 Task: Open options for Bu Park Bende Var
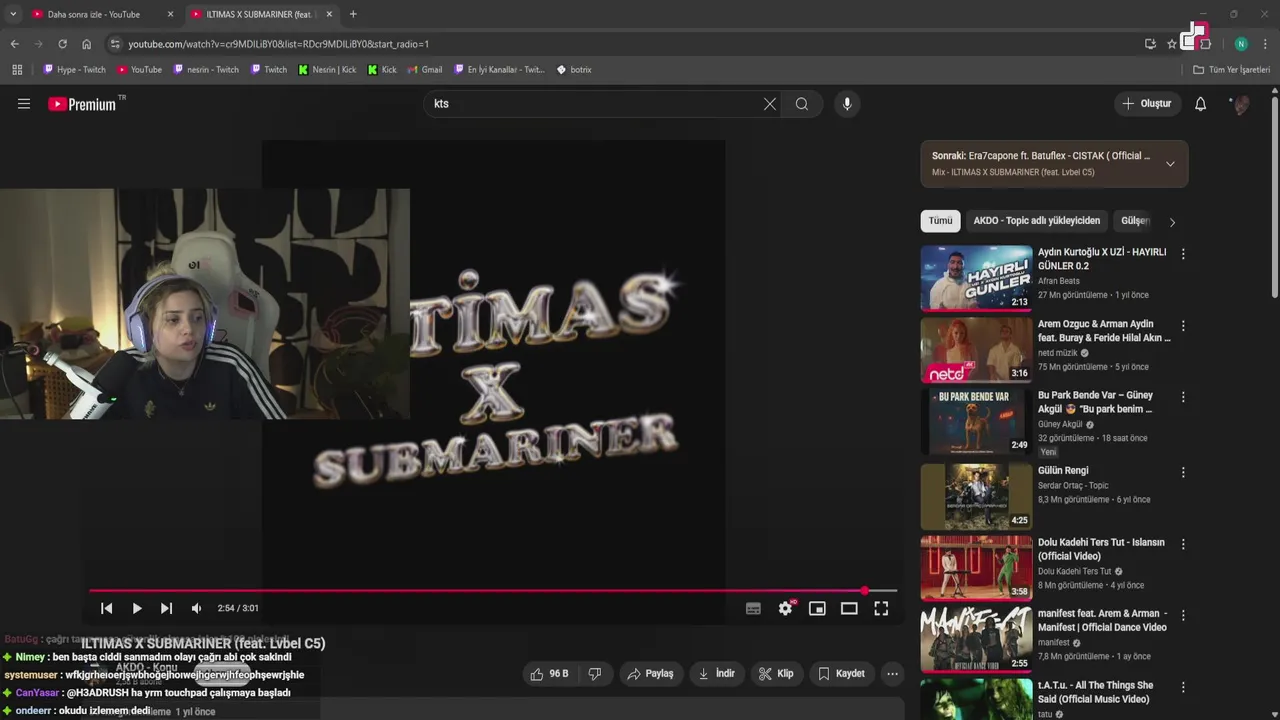(x=1183, y=397)
